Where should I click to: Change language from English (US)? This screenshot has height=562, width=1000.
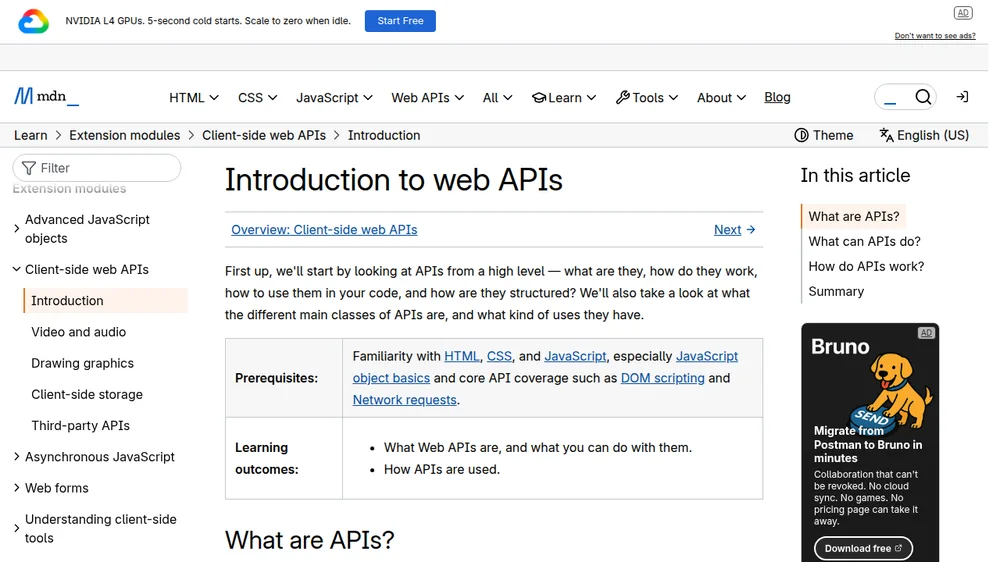(924, 135)
